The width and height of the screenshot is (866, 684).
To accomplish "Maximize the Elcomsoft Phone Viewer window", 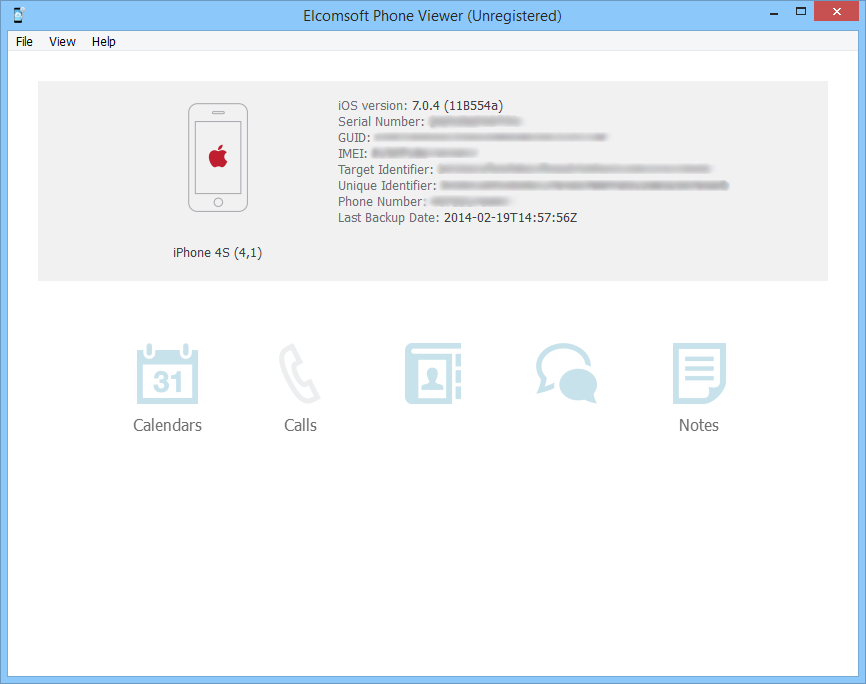I will tap(800, 12).
